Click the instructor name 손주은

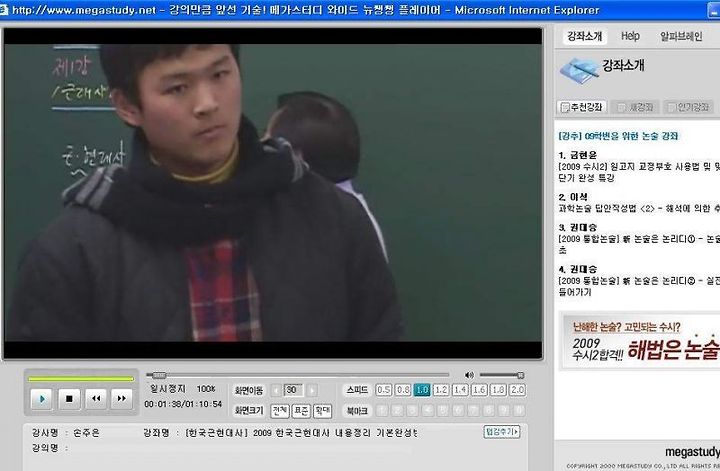[86, 432]
